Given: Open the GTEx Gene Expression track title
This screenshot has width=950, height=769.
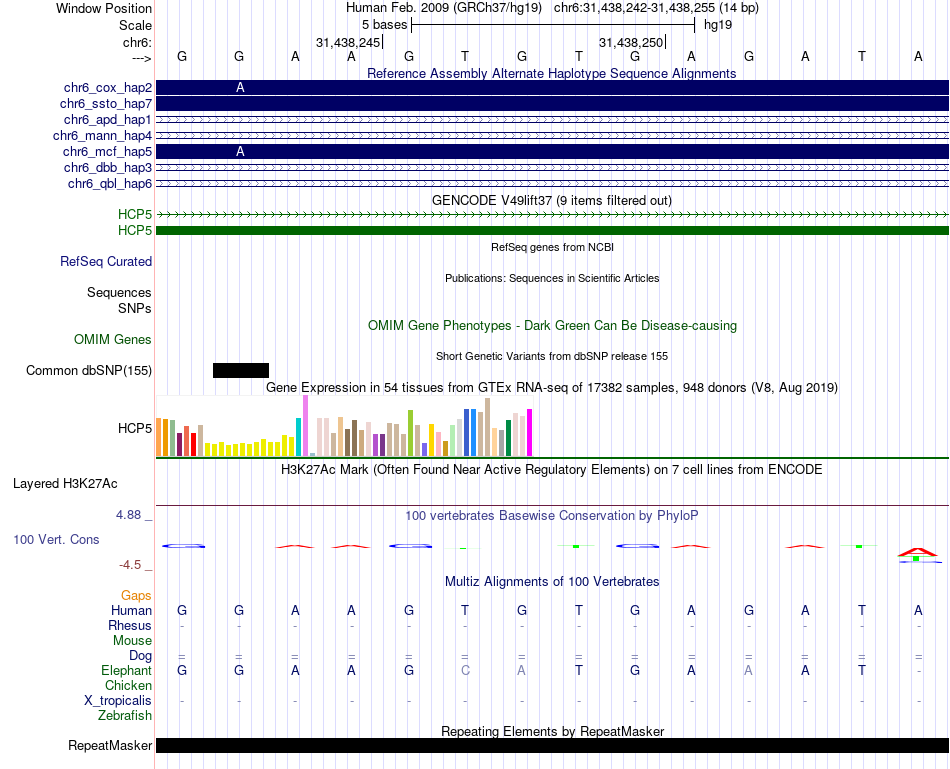Looking at the screenshot, I should (552, 387).
